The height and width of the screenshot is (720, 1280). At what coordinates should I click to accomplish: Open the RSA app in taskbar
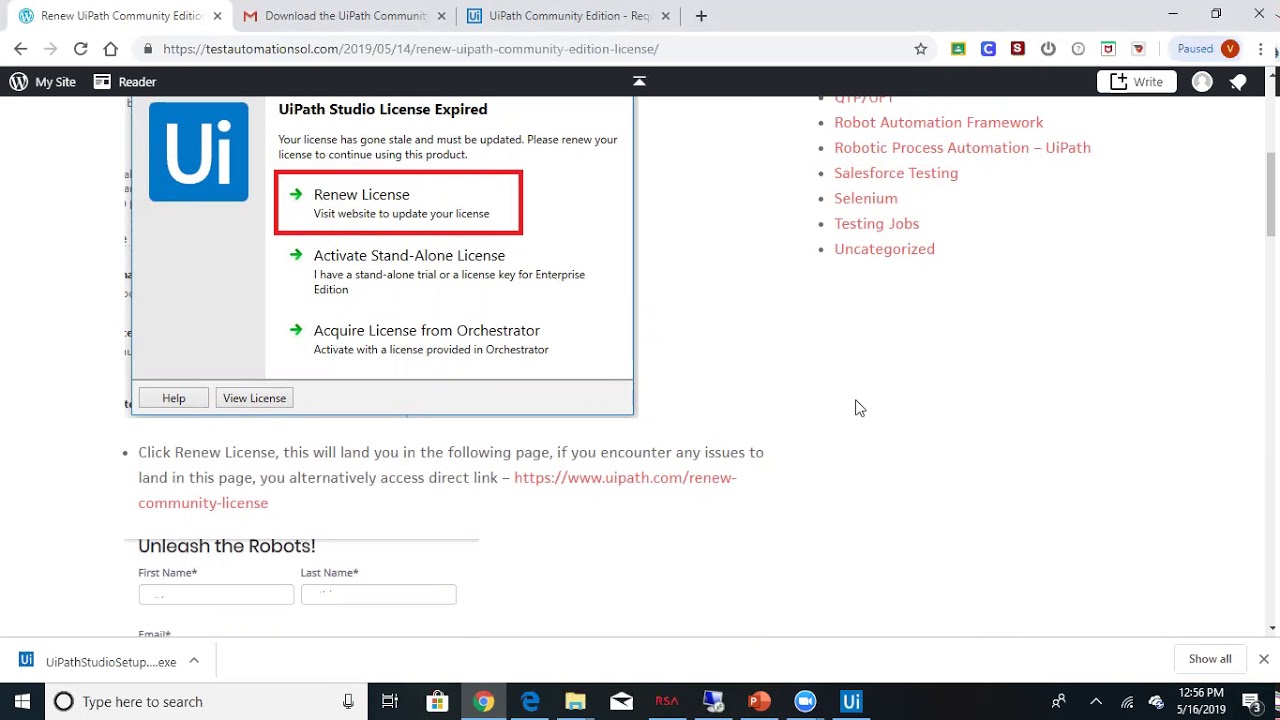667,701
